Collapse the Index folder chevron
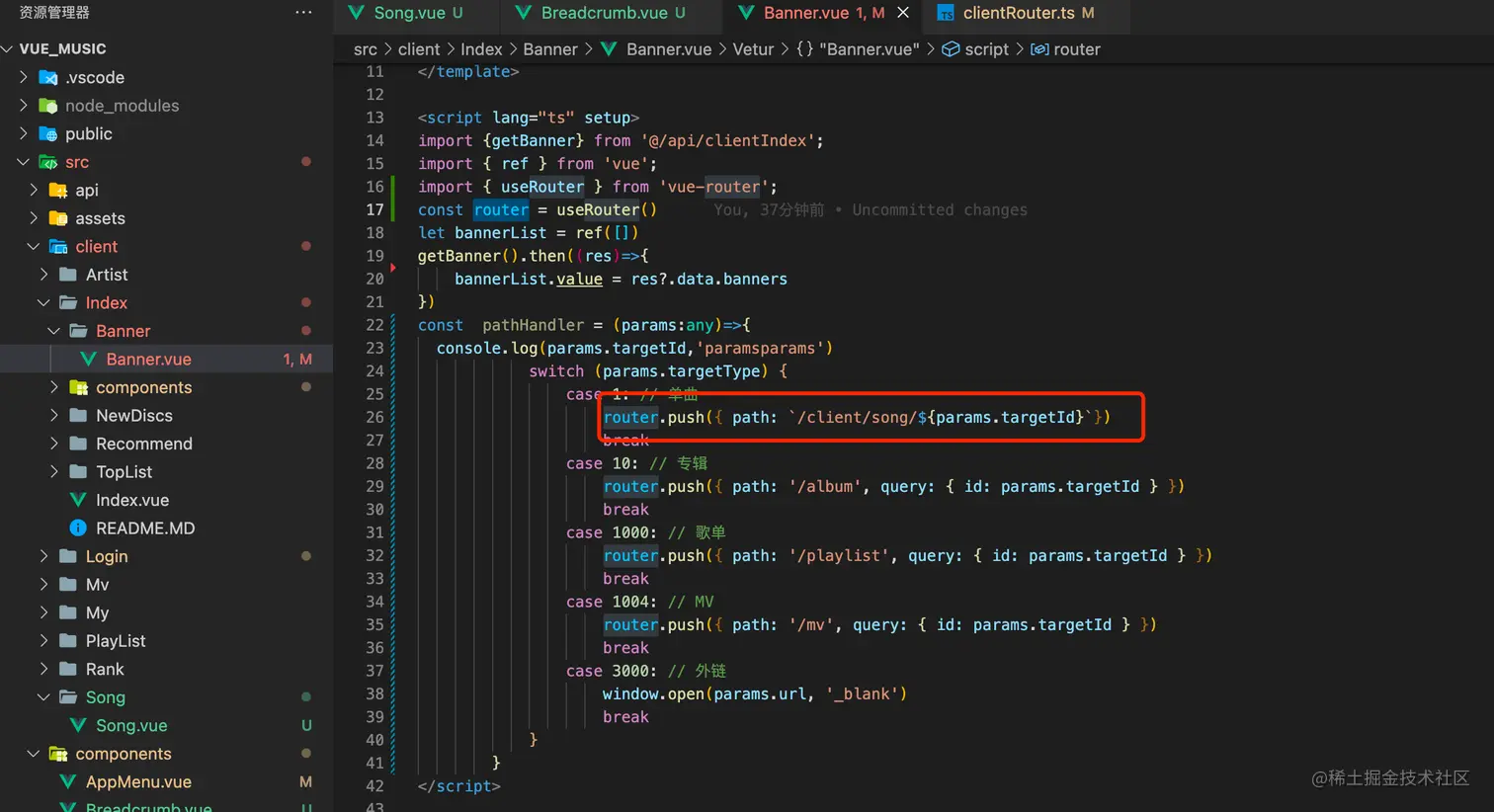The height and width of the screenshot is (812, 1494). 43,302
